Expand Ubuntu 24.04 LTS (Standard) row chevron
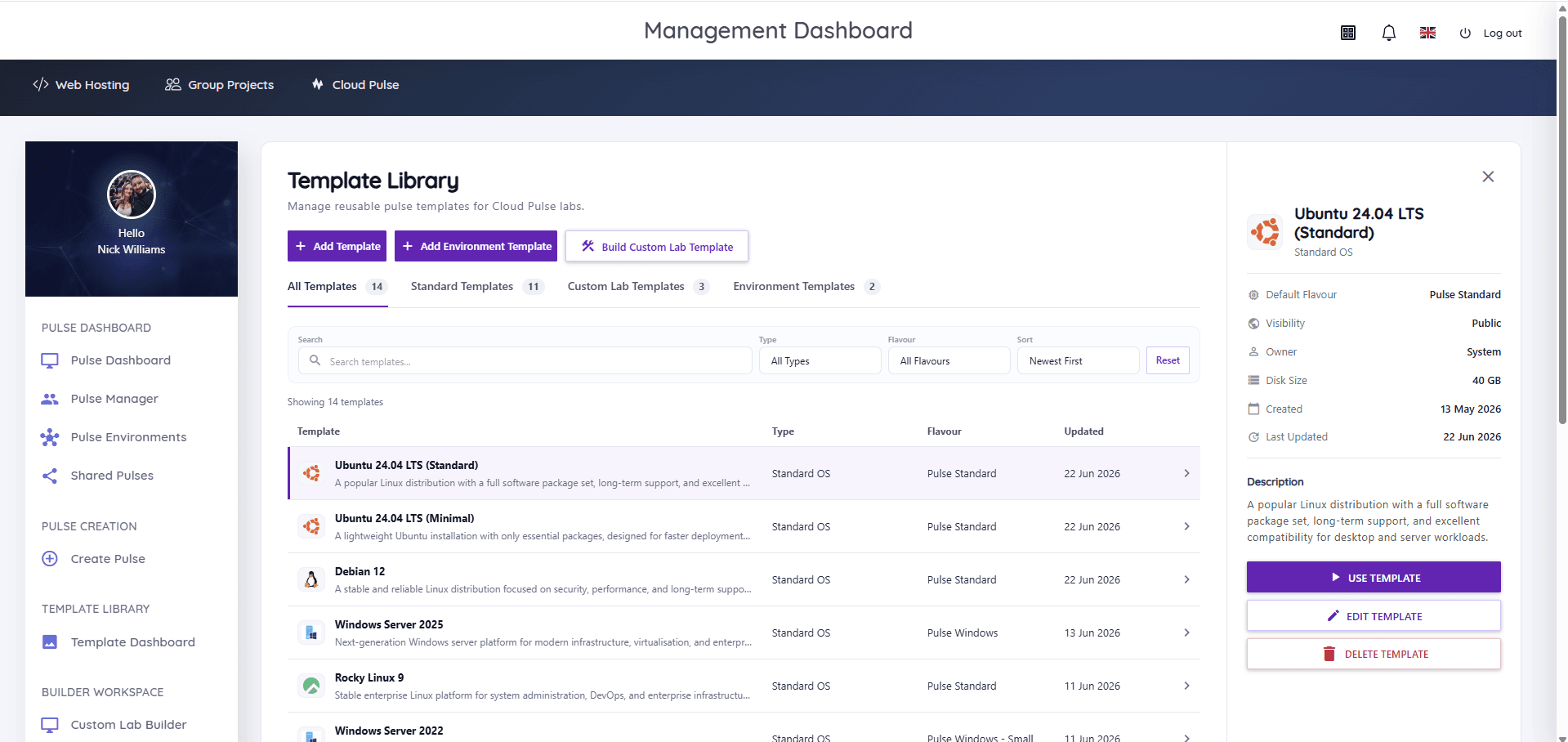Viewport: 1568px width, 742px height. (x=1186, y=473)
